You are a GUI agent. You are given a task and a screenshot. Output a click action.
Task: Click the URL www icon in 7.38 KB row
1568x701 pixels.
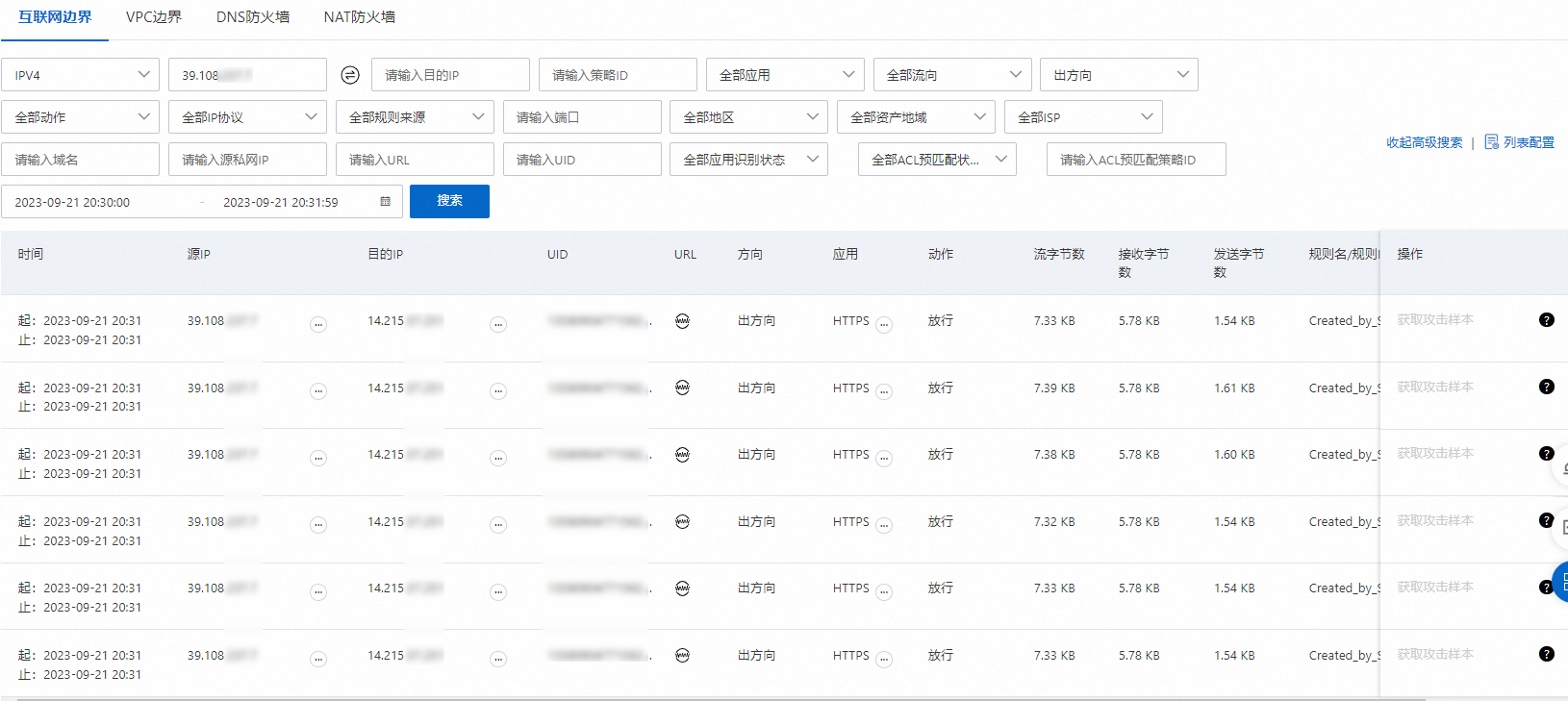(682, 455)
